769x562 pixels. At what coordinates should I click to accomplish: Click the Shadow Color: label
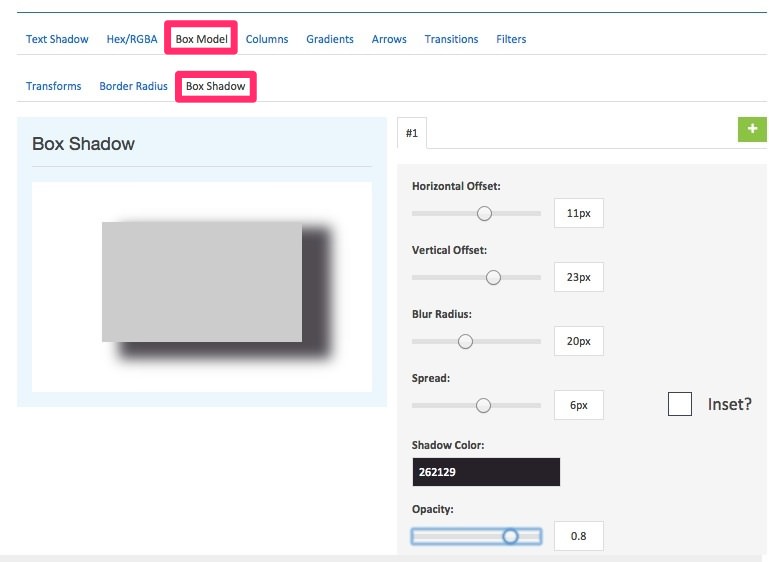click(x=448, y=445)
